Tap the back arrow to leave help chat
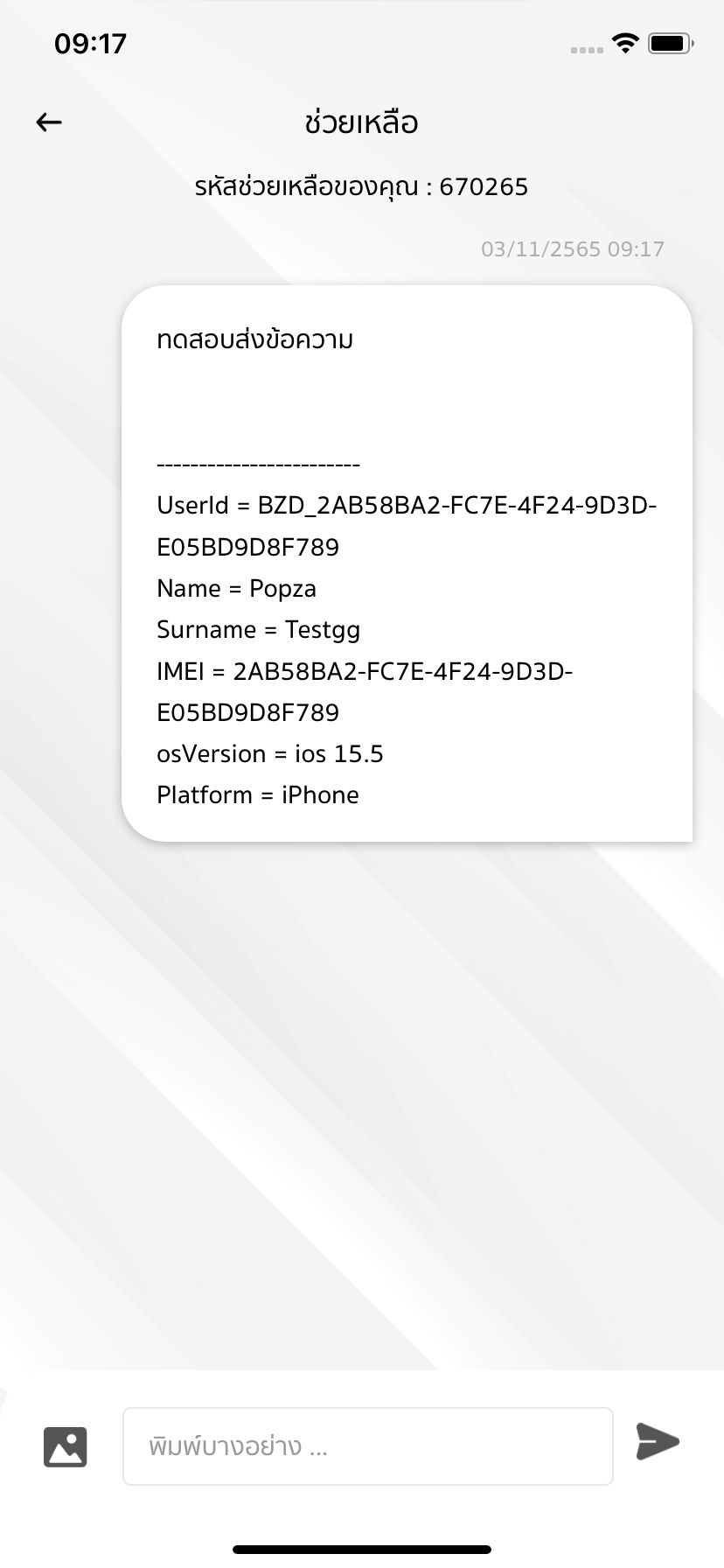This screenshot has width=724, height=1568. (48, 122)
